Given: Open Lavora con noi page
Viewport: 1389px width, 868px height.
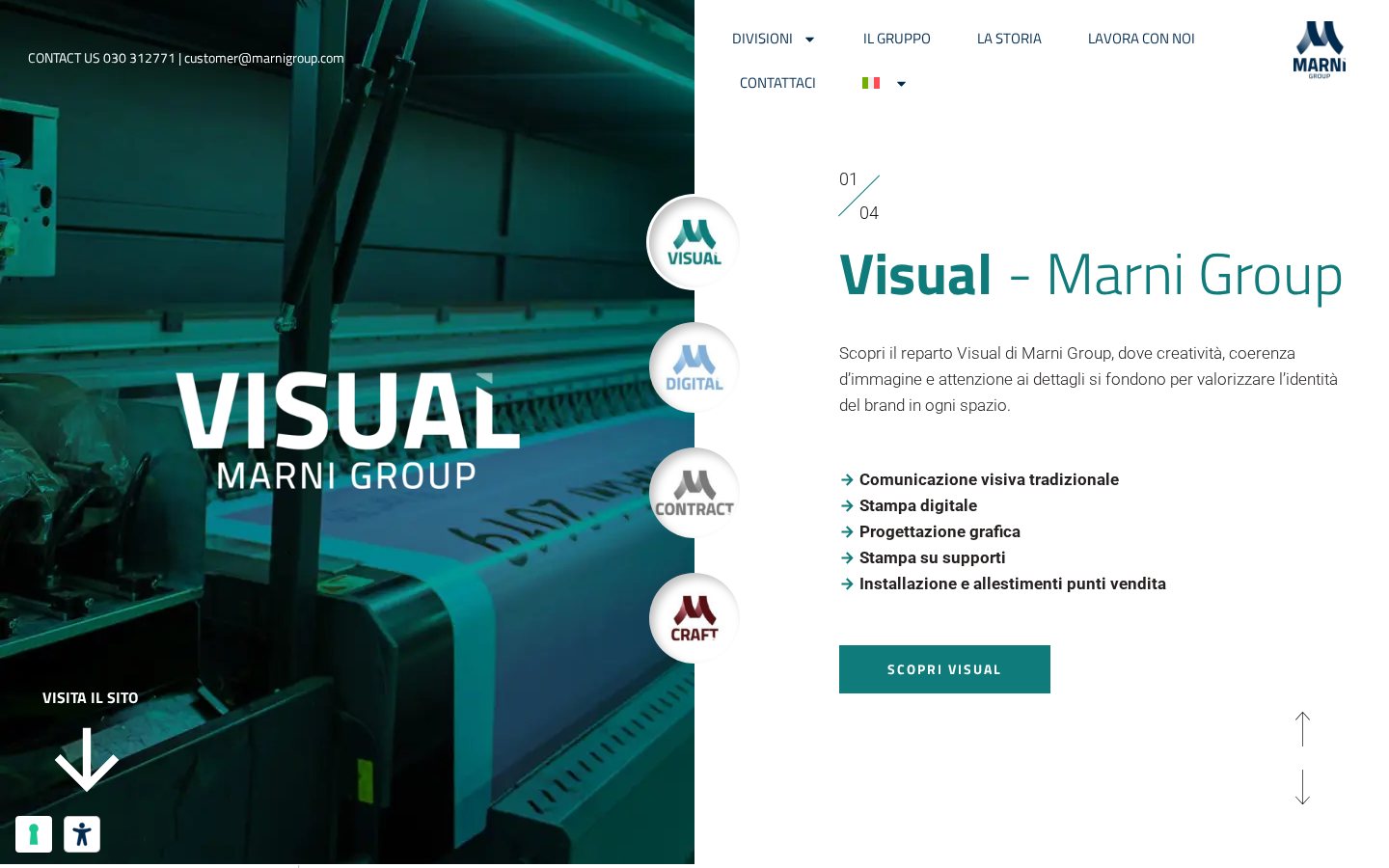Looking at the screenshot, I should [x=1141, y=39].
